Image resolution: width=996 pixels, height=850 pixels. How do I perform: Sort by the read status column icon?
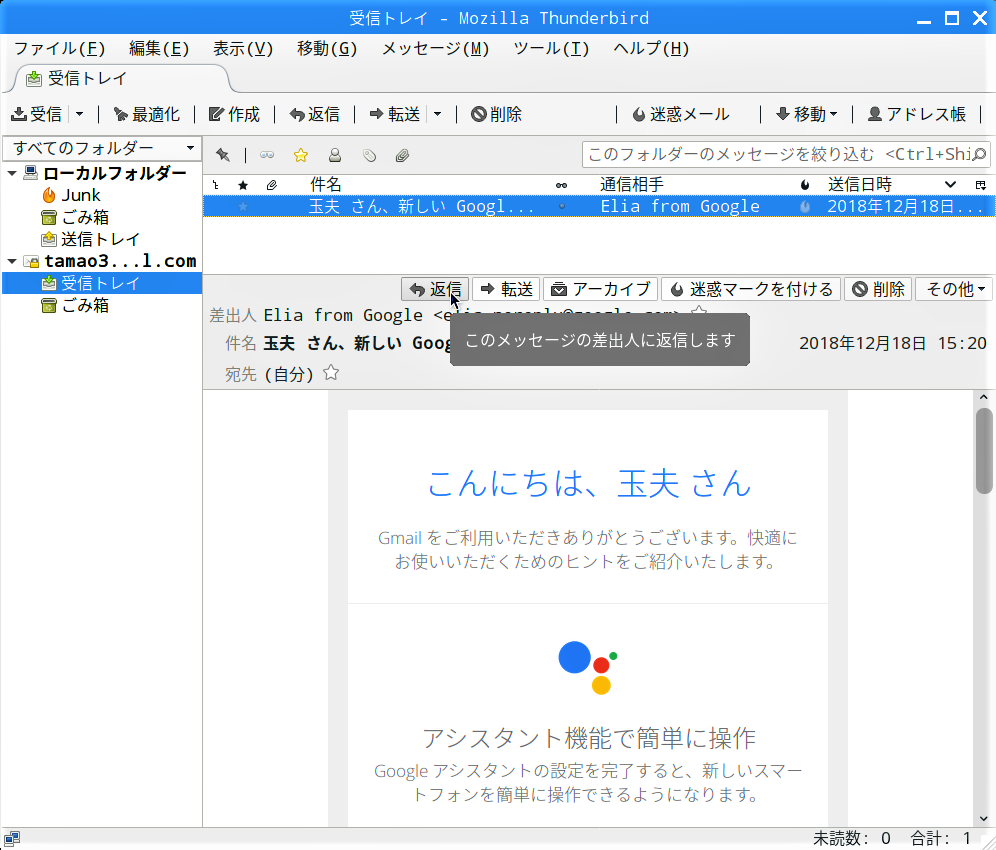click(x=562, y=185)
